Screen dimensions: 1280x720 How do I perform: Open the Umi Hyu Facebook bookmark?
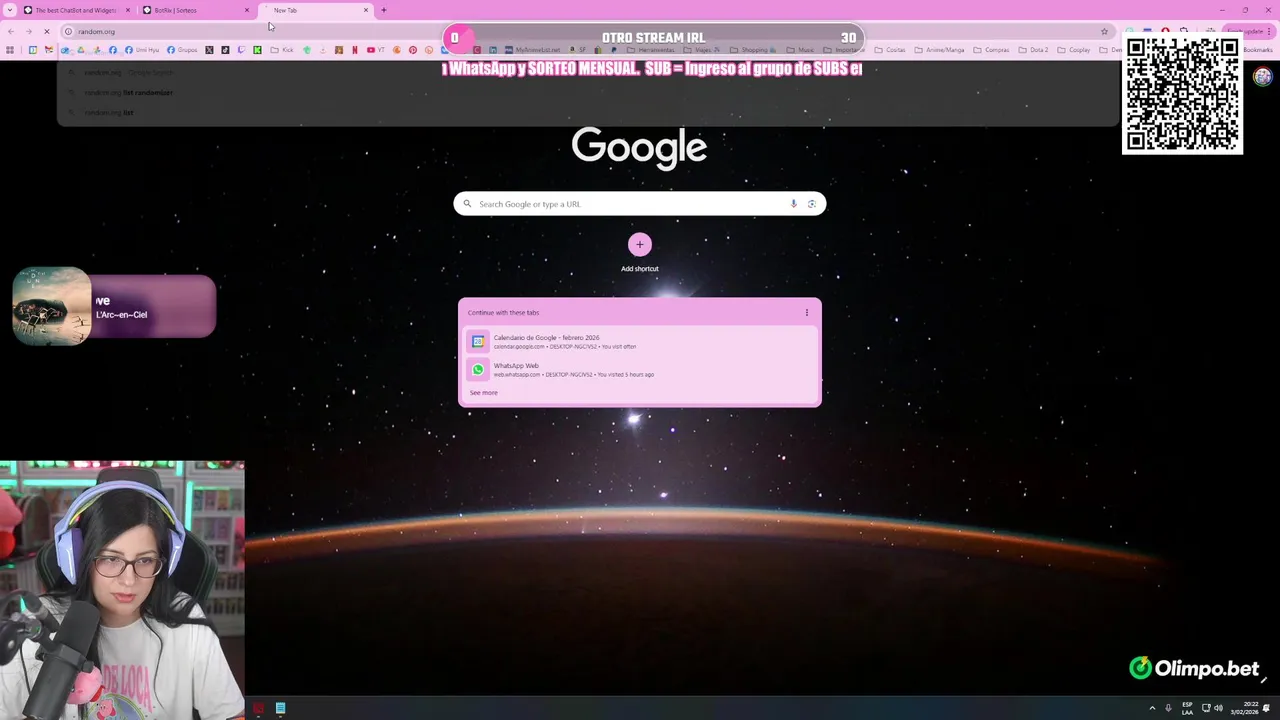pyautogui.click(x=142, y=50)
